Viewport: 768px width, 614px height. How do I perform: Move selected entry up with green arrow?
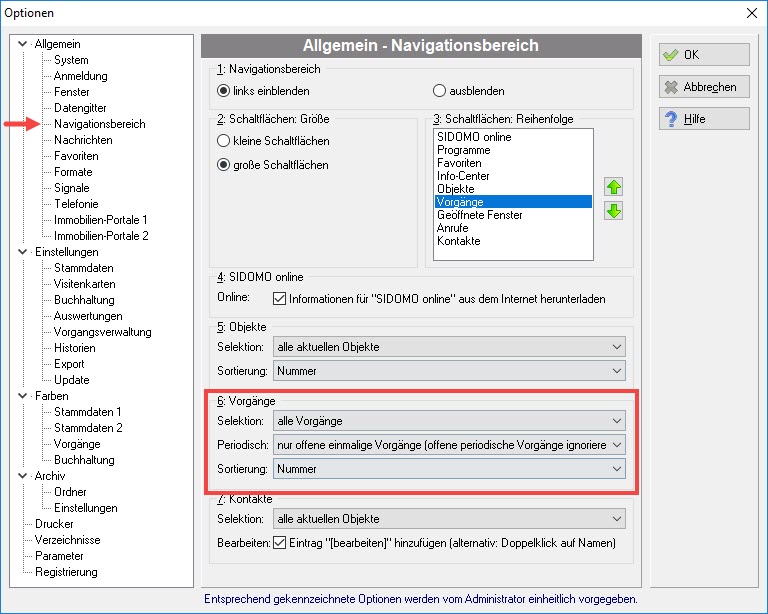tap(613, 187)
